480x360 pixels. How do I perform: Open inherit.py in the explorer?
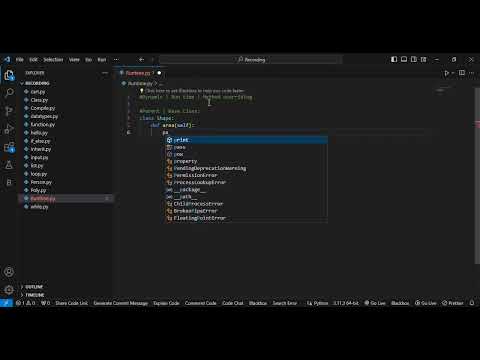pos(41,149)
